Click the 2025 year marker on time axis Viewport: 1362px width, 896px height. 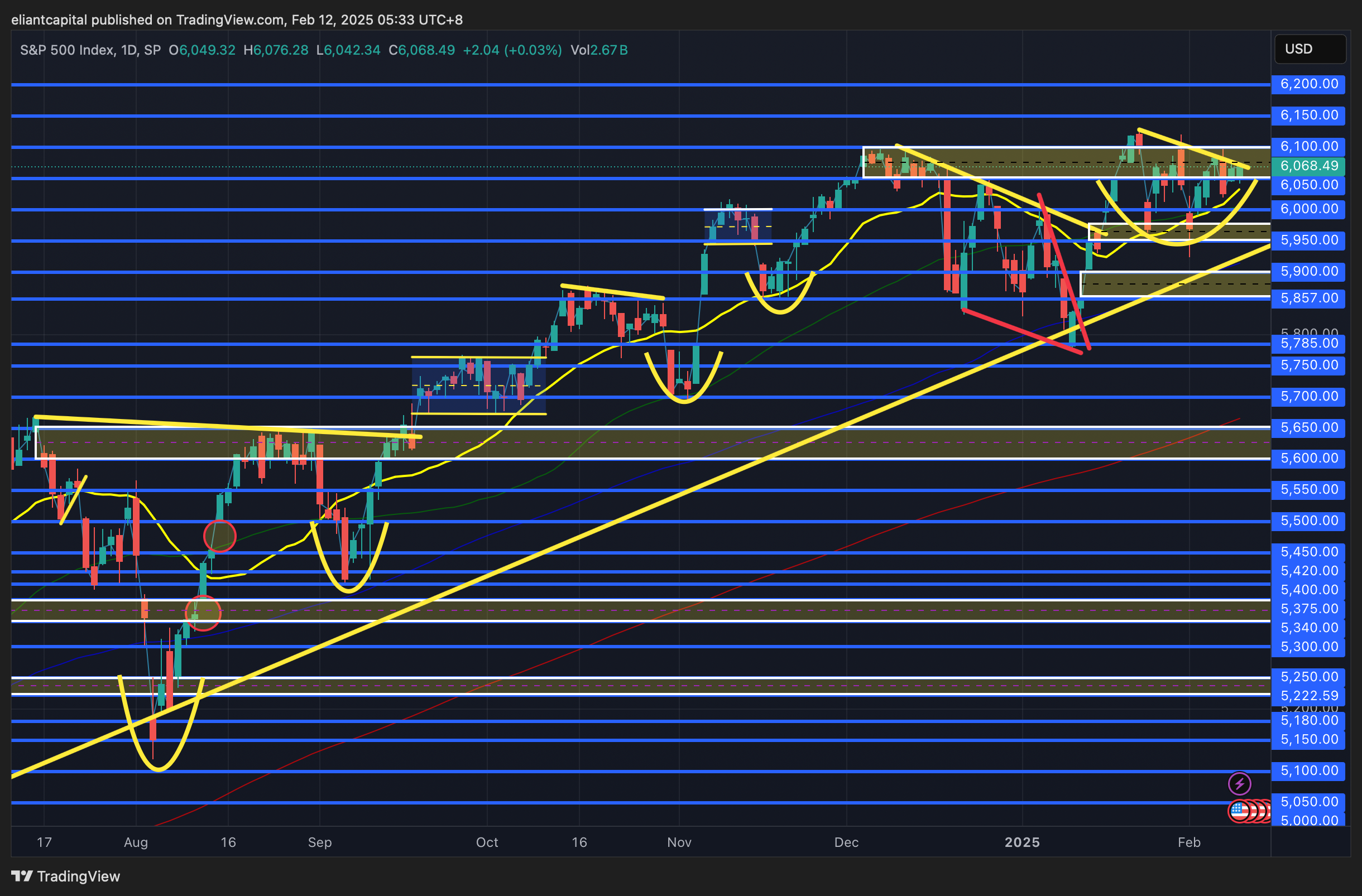tap(1022, 842)
